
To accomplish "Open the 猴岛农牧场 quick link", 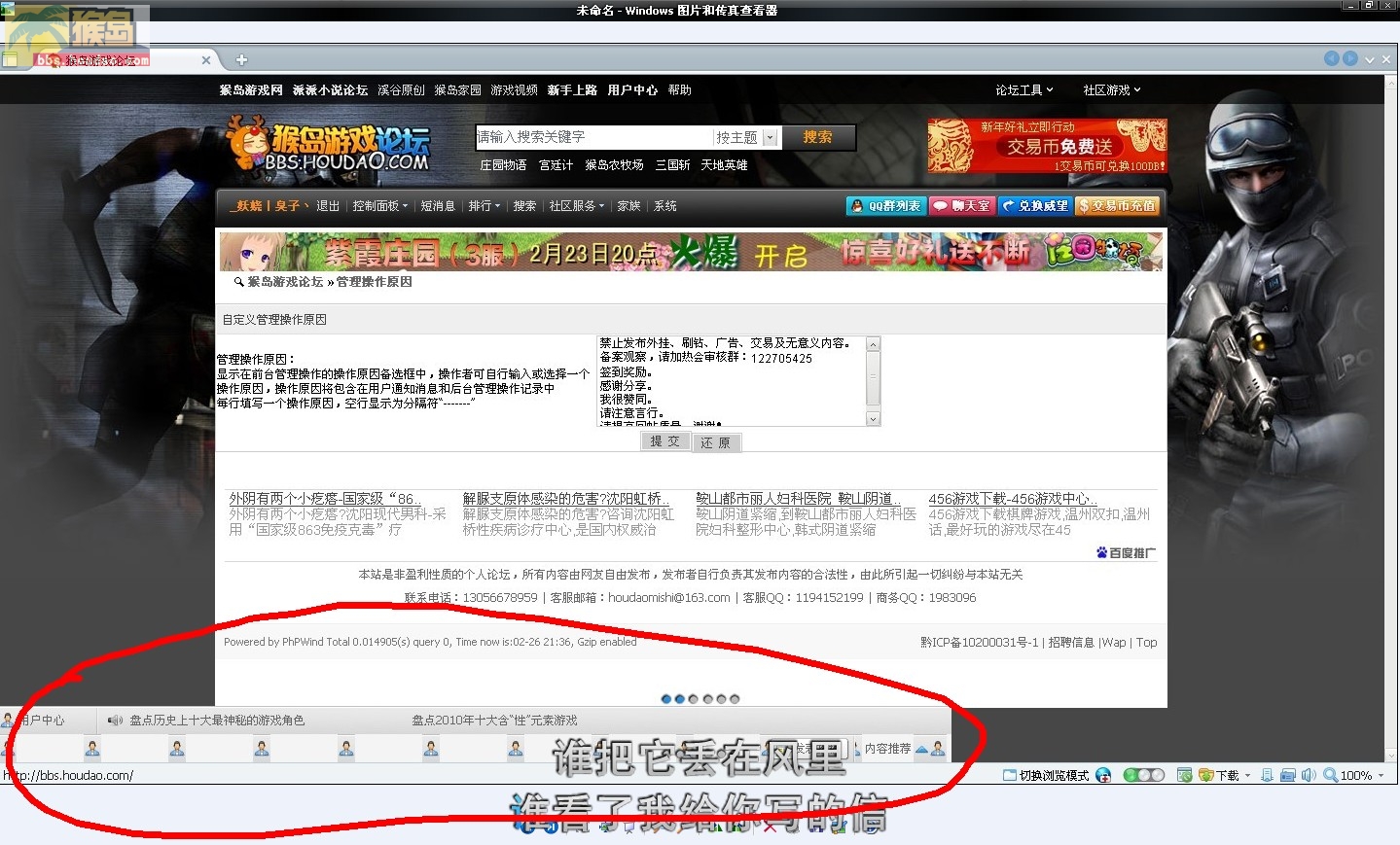I will (614, 165).
